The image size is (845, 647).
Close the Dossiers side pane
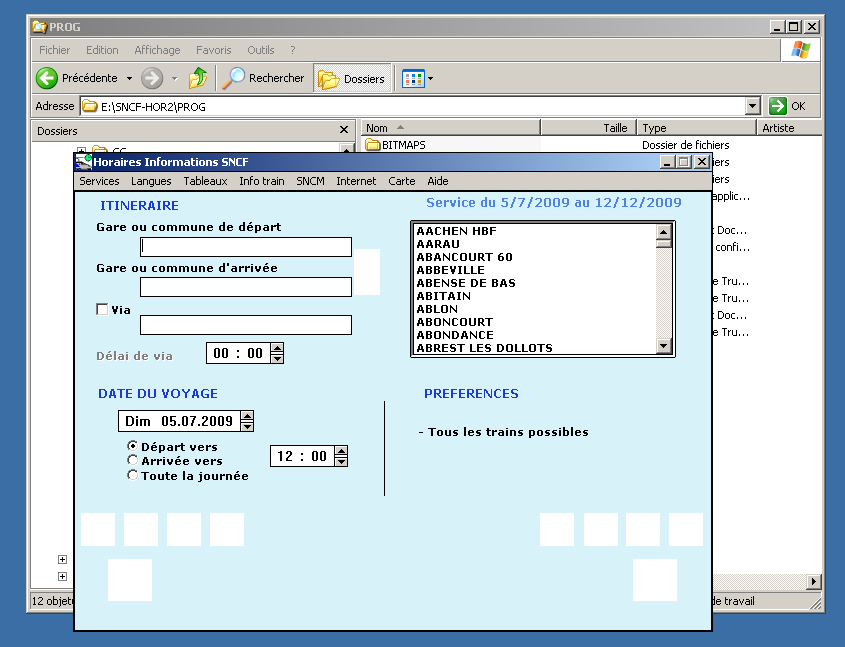(344, 130)
